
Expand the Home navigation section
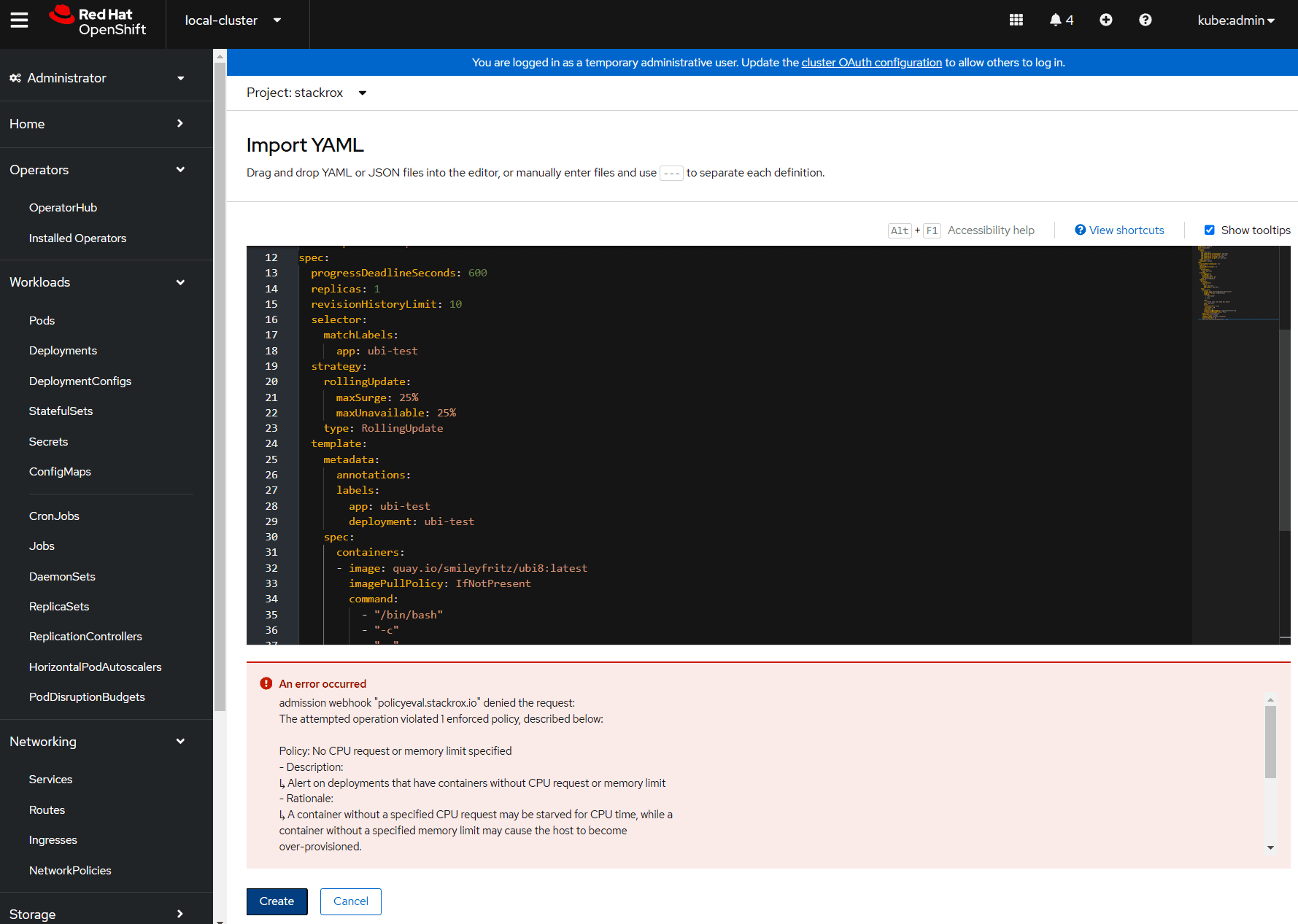click(x=98, y=124)
